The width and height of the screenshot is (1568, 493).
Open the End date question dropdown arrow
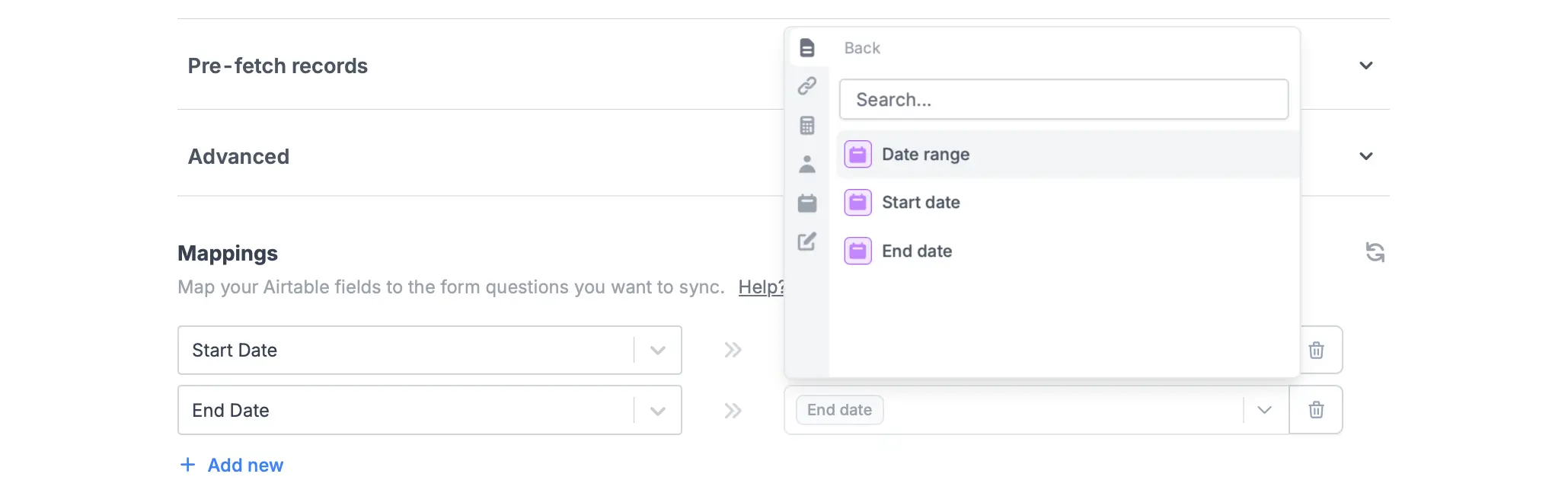pos(1265,410)
